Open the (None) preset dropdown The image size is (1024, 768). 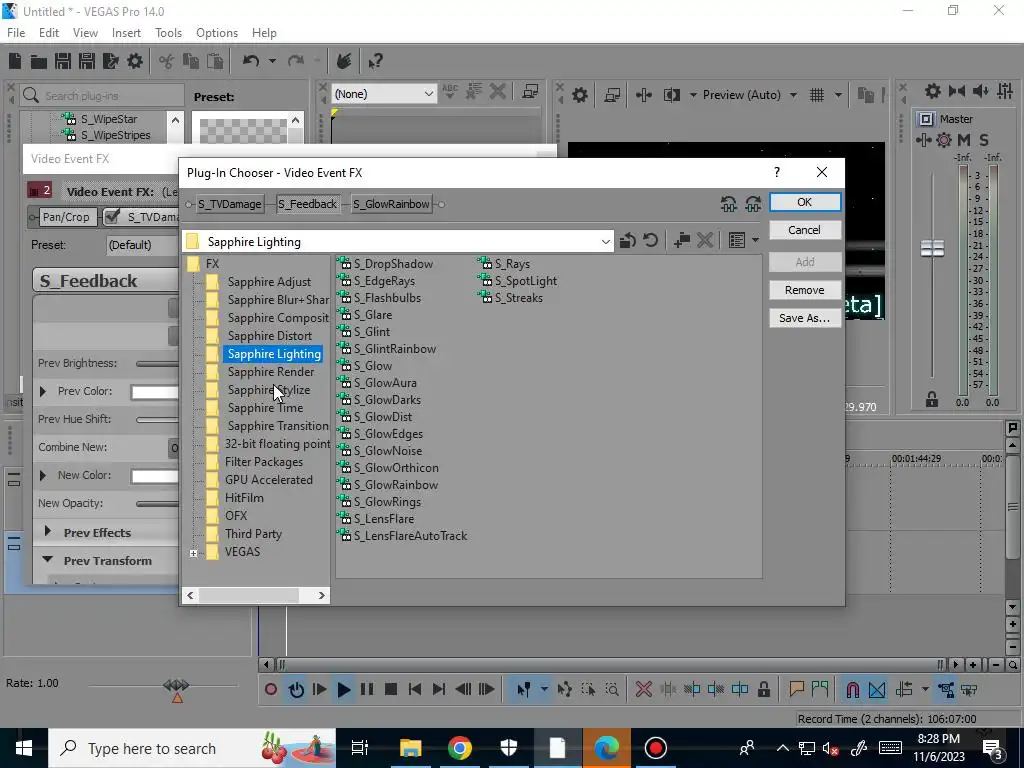coord(428,94)
